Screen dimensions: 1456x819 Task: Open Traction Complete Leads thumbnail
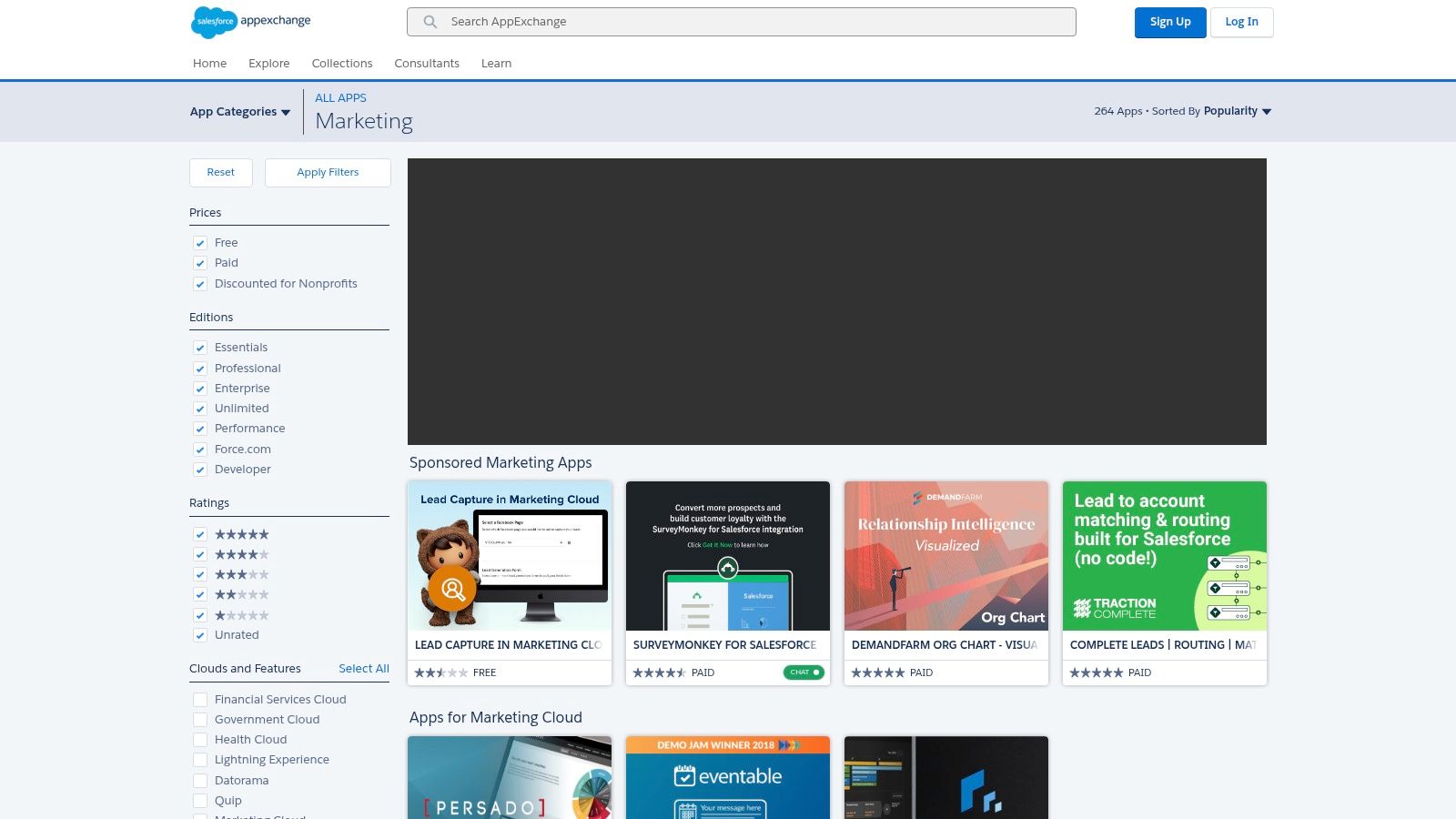pos(1165,556)
